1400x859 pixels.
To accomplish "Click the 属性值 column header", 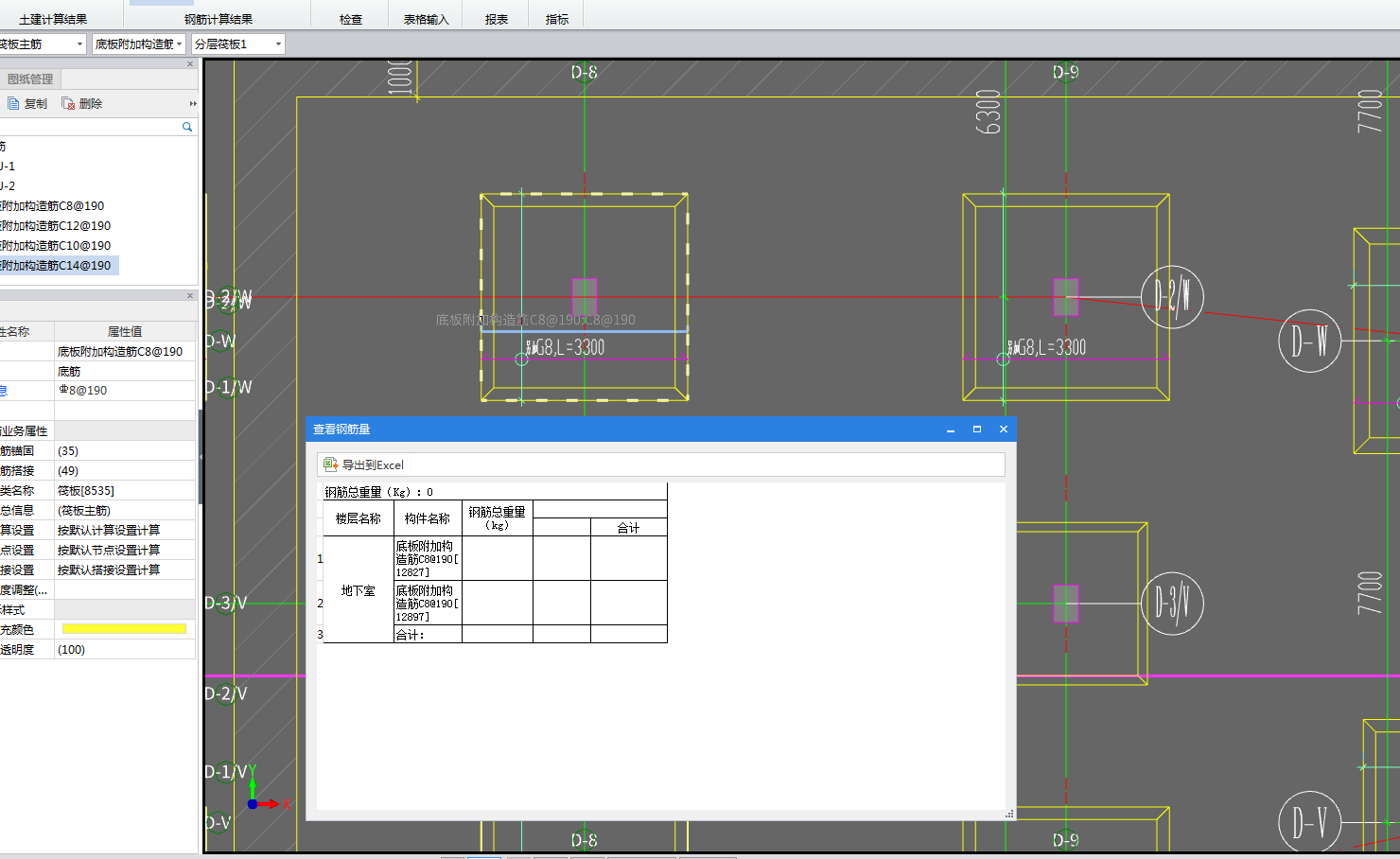I will 125,332.
